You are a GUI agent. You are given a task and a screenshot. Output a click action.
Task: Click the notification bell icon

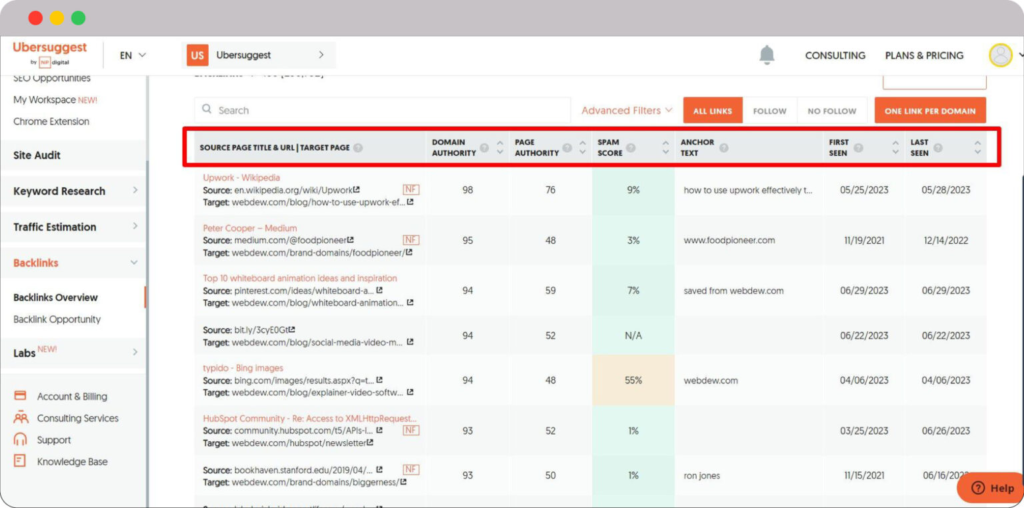tap(767, 56)
